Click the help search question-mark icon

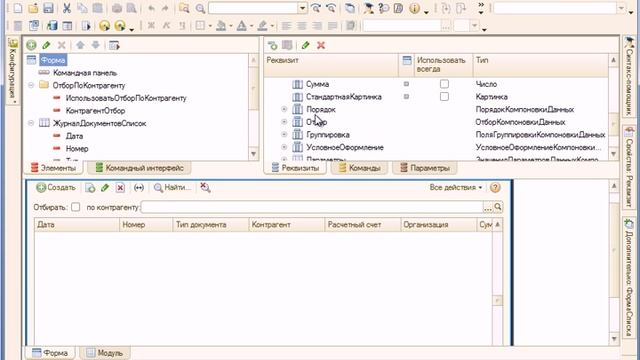click(x=384, y=8)
